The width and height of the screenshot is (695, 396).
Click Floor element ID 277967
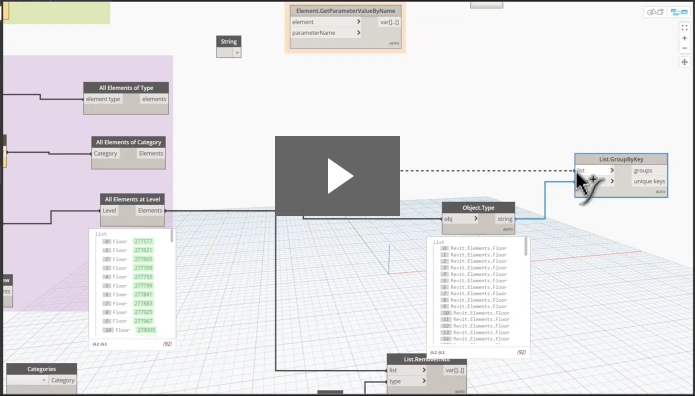[144, 321]
